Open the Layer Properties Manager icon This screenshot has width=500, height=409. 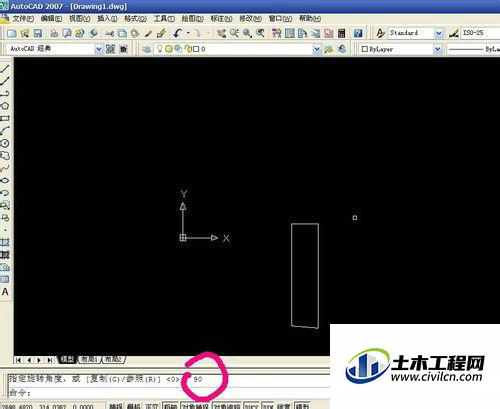(146, 49)
